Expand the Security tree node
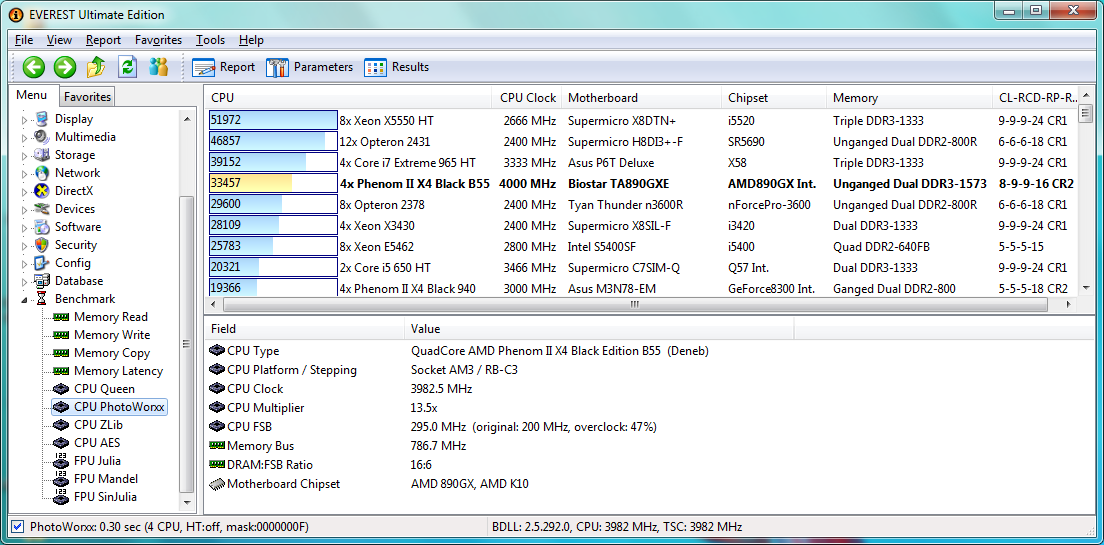 click(x=25, y=246)
